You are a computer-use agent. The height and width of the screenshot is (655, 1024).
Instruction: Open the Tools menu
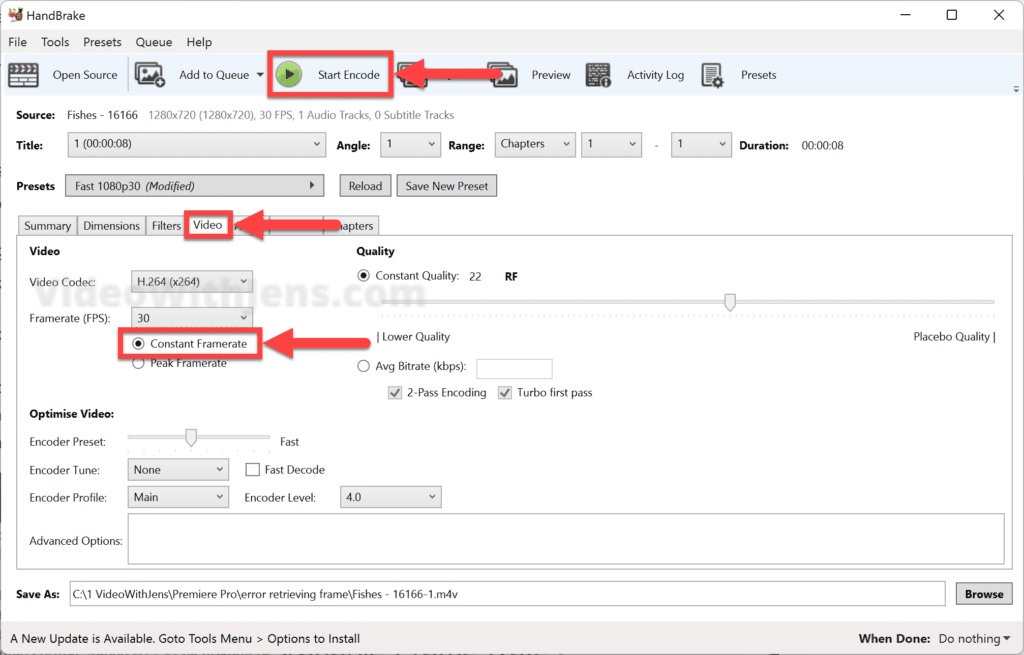pos(55,42)
